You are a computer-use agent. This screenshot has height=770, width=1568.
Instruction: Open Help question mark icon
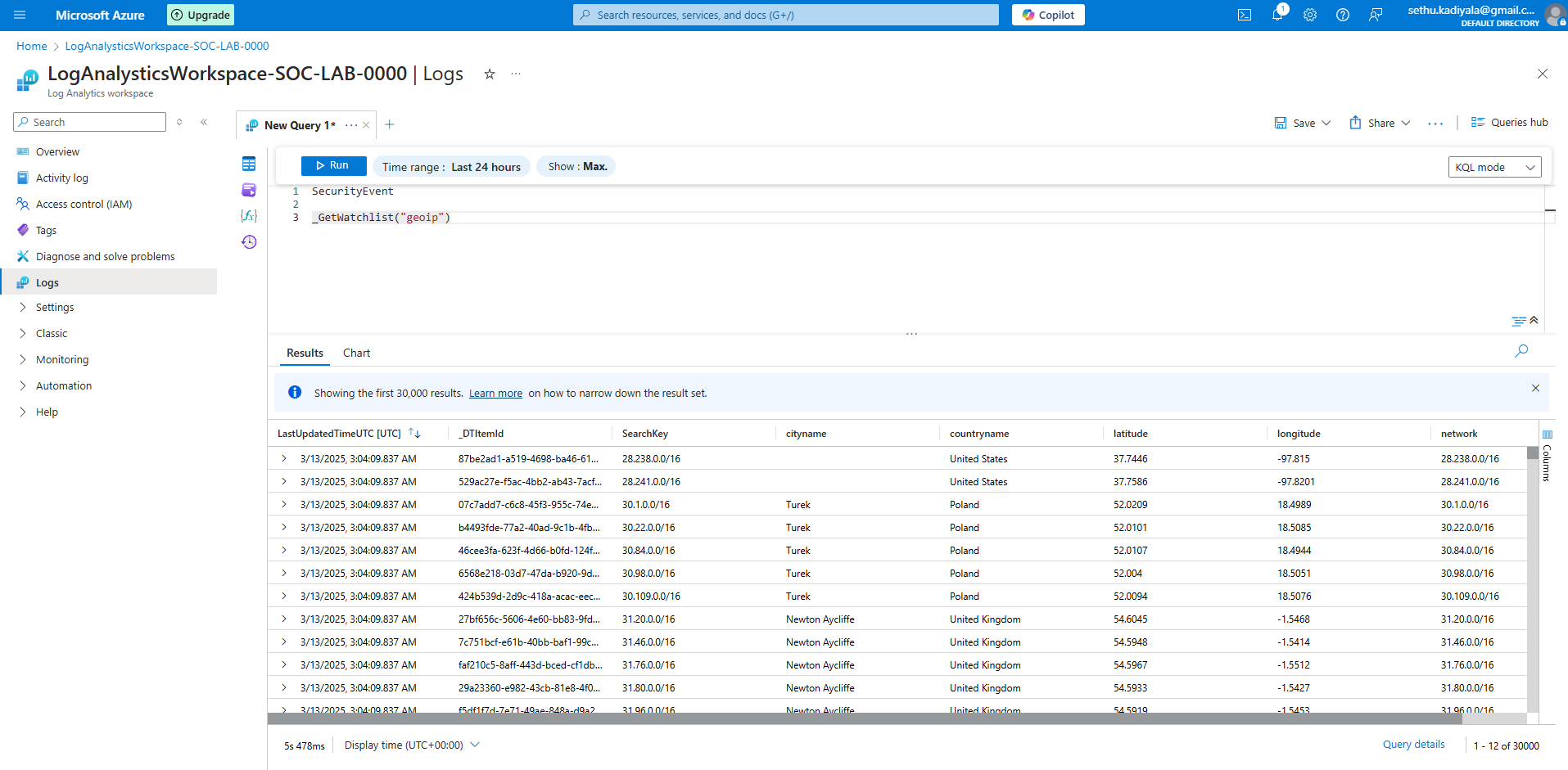click(1343, 15)
